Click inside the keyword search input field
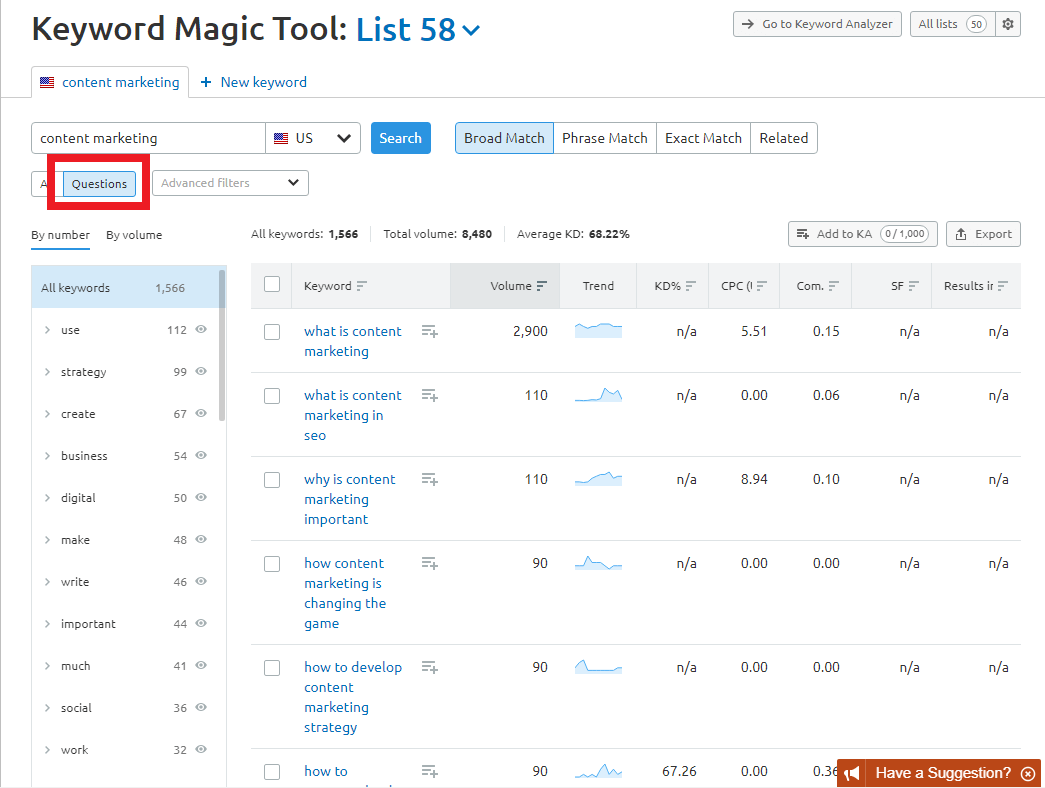The height and width of the screenshot is (788, 1045). (147, 137)
